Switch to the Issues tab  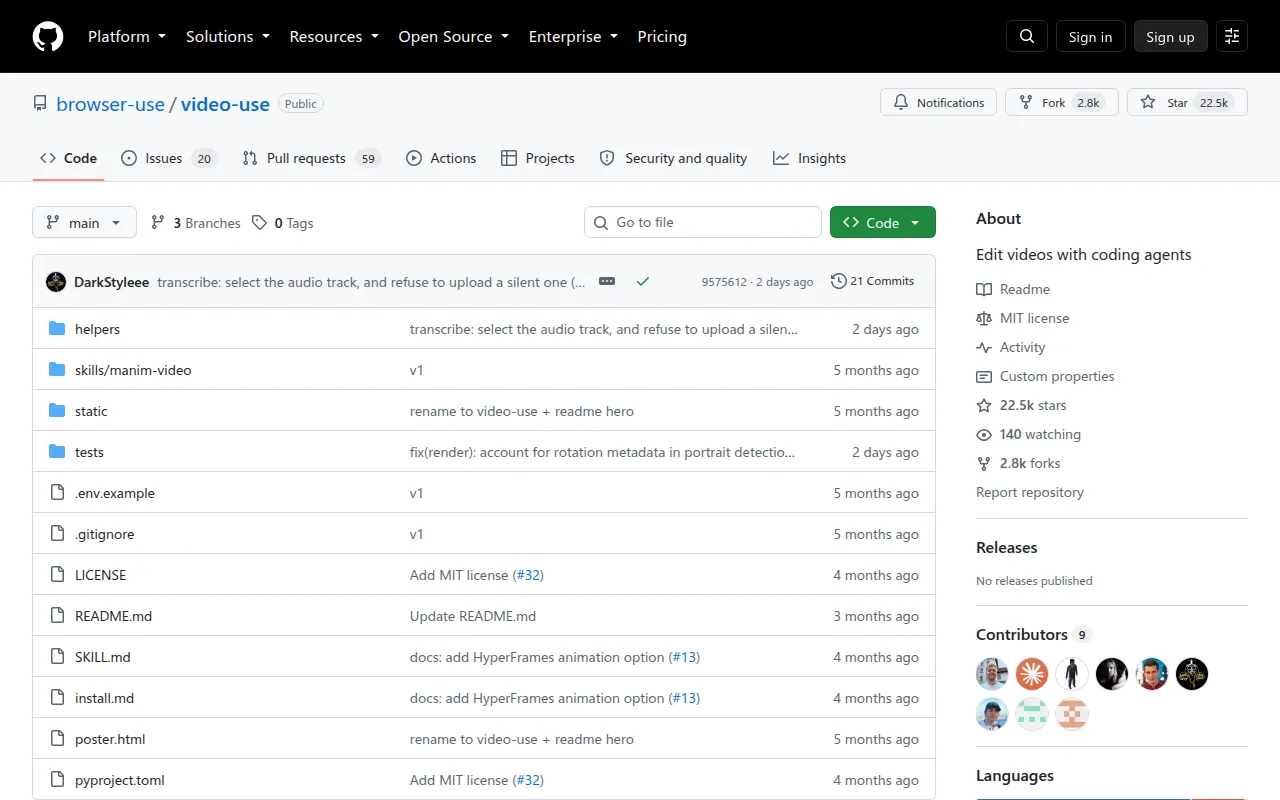coord(168,158)
